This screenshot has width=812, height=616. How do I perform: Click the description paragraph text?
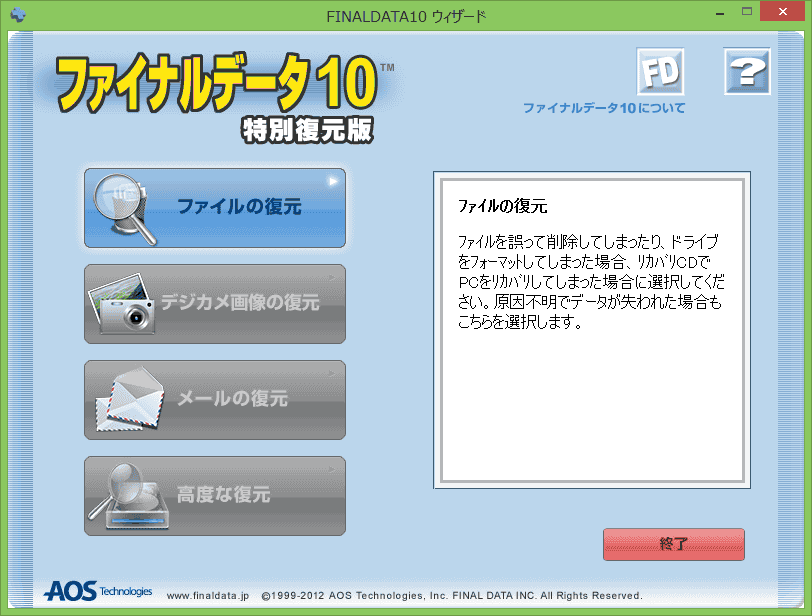[x=591, y=282]
